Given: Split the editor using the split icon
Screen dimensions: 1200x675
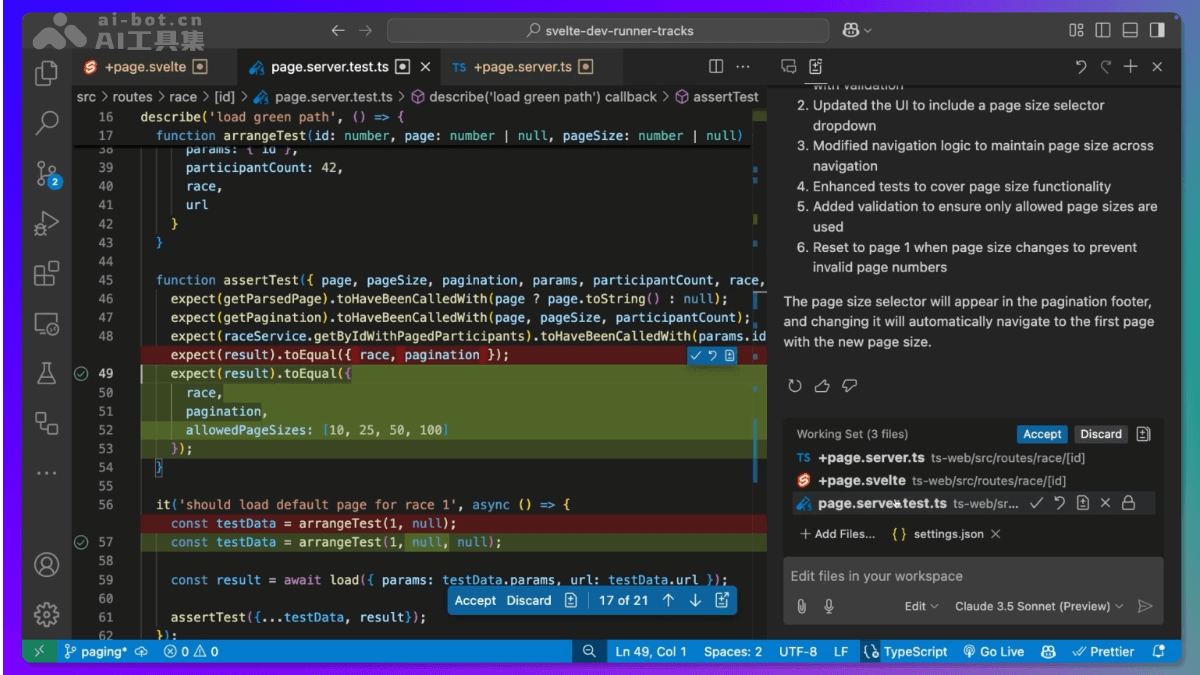Looking at the screenshot, I should click(715, 66).
